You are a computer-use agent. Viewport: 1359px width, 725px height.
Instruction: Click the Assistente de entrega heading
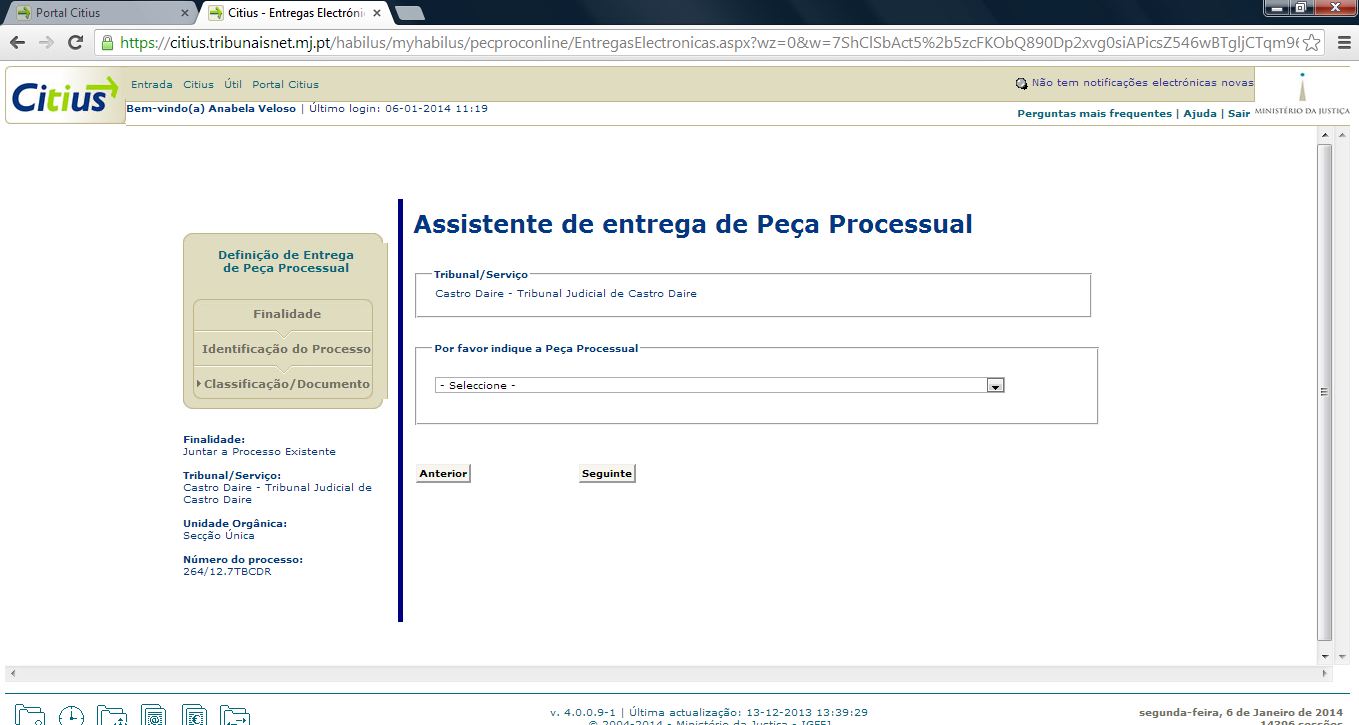[x=693, y=224]
